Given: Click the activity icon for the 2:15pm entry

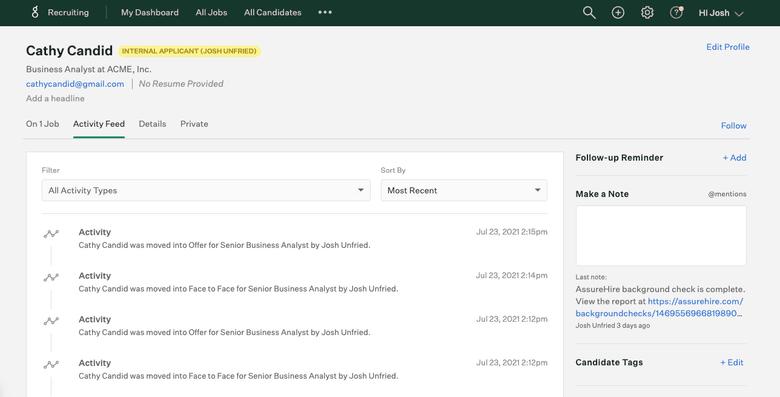Looking at the screenshot, I should (x=51, y=233).
